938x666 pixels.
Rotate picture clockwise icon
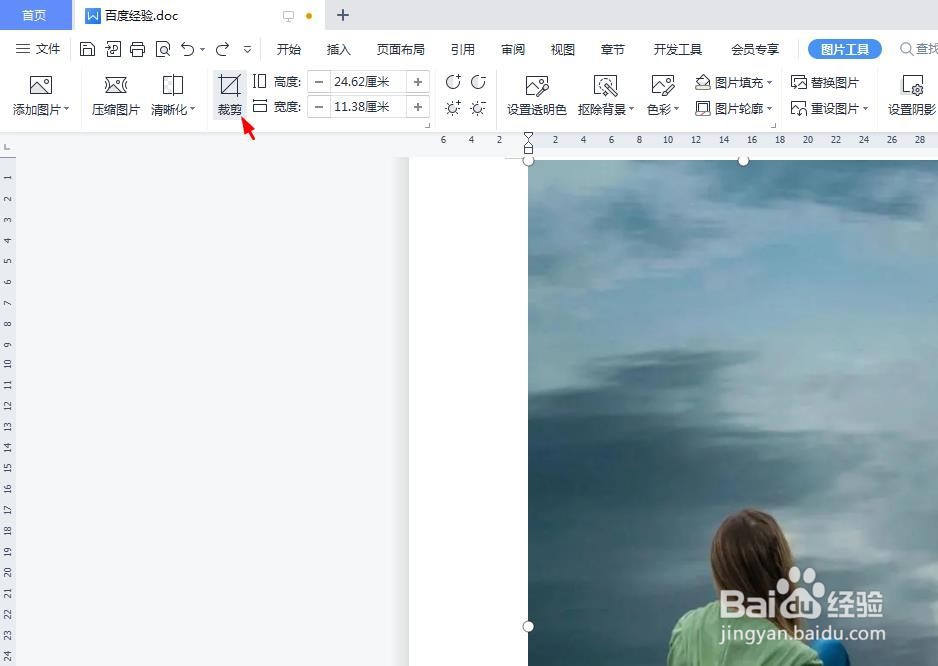(453, 82)
